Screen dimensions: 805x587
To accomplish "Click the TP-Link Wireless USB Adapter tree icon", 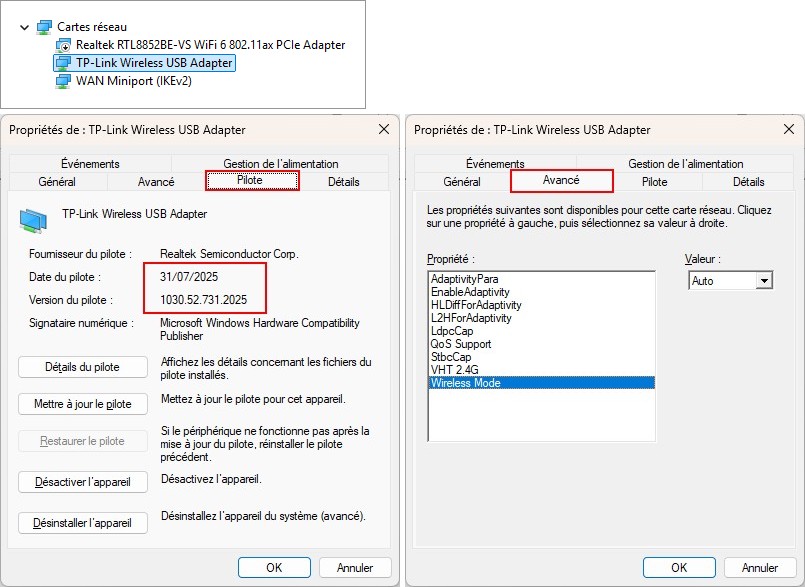I will tap(63, 63).
